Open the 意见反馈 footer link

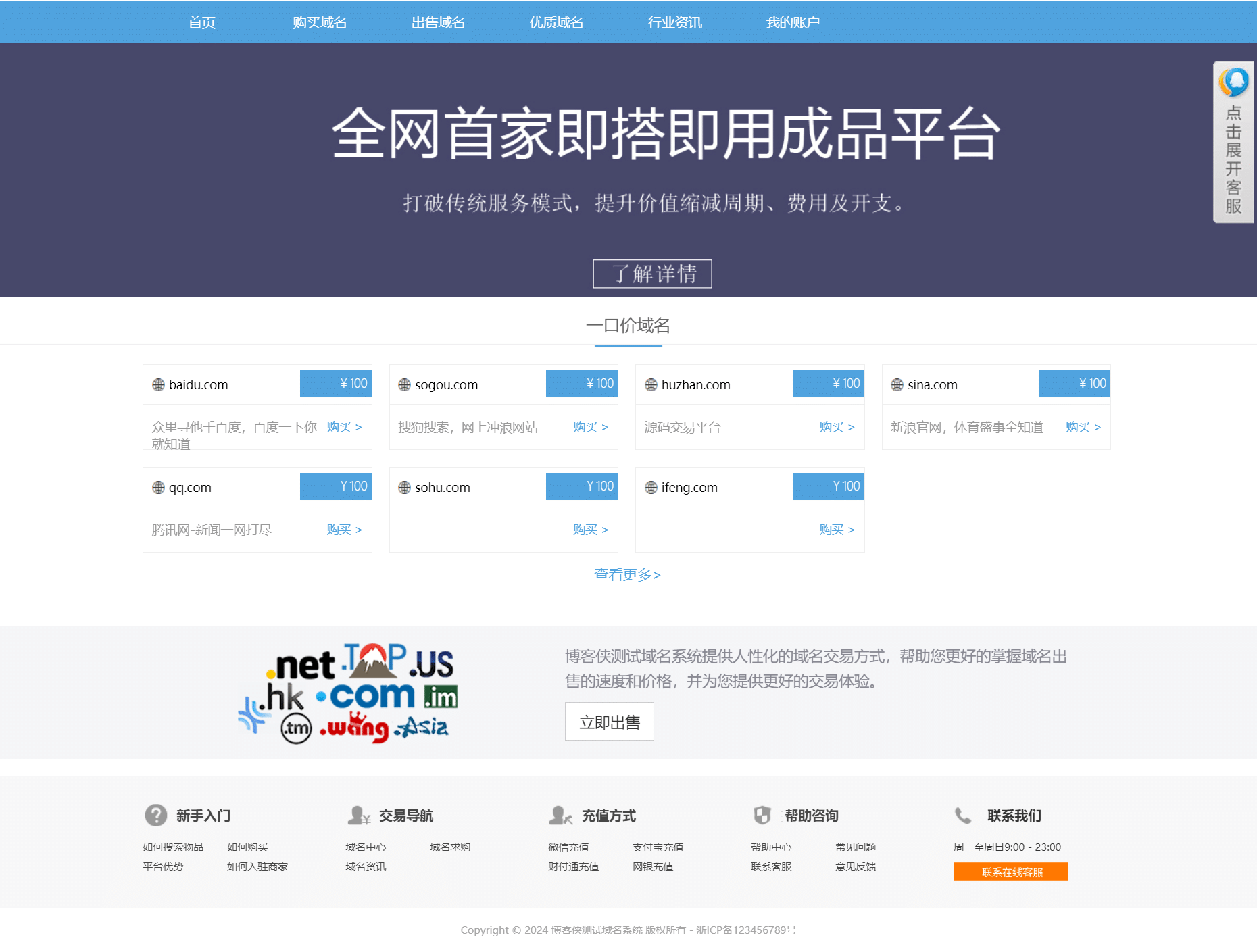[856, 866]
